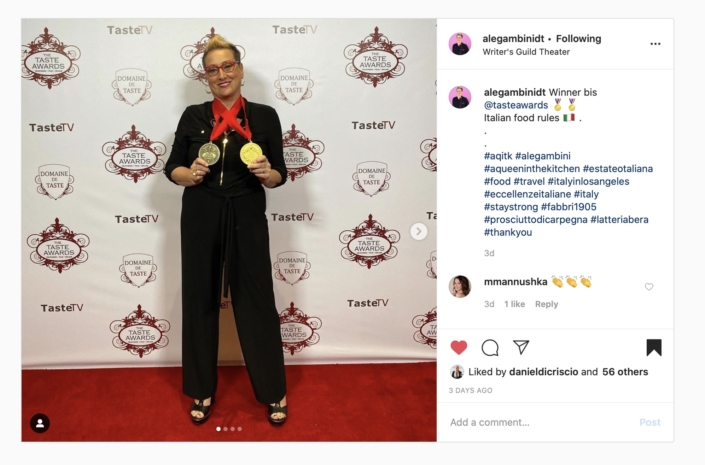Open alegambinidt profile picture in the header
705x465 pixels.
460,44
